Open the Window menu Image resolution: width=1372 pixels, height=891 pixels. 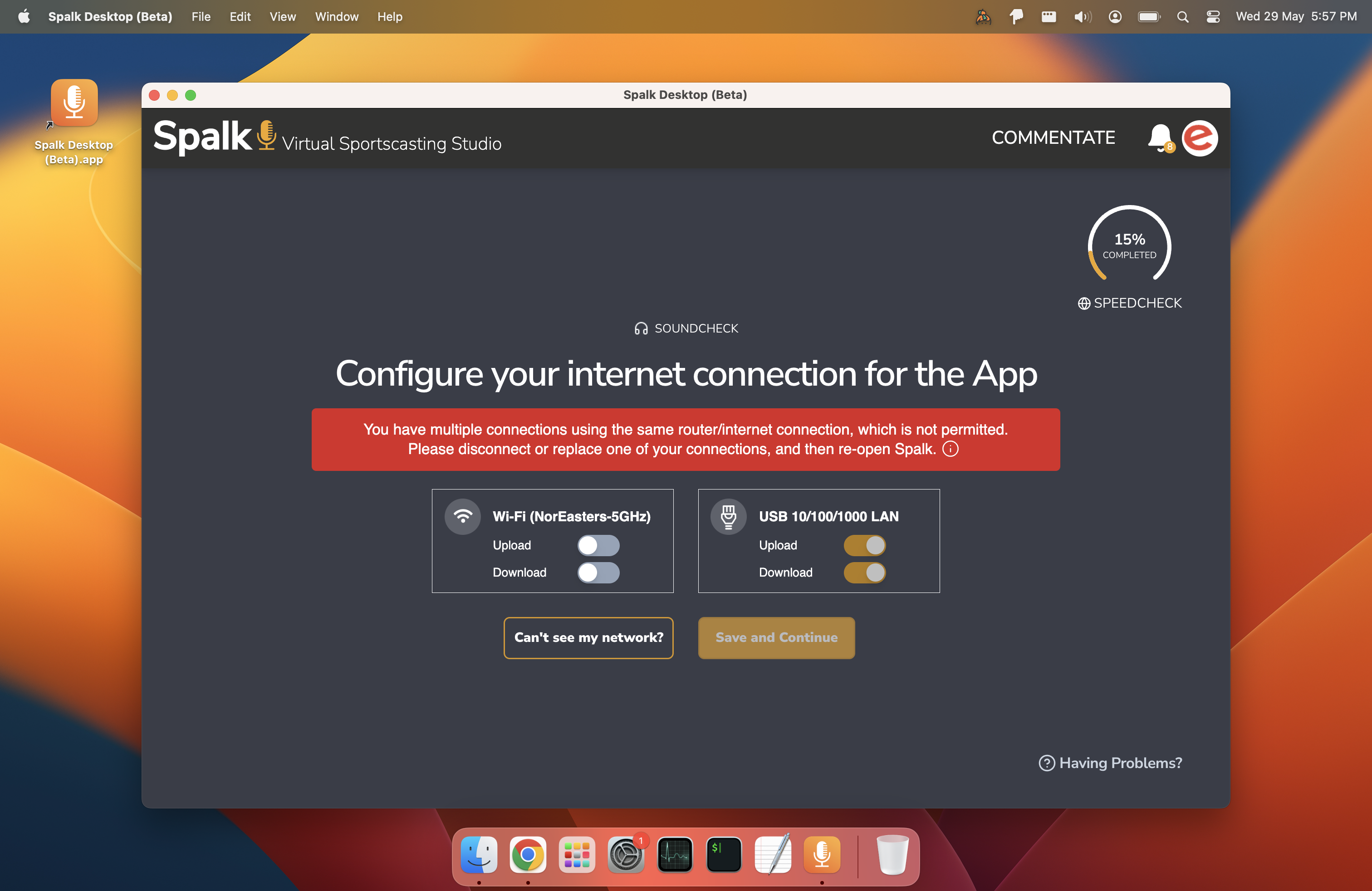[337, 17]
